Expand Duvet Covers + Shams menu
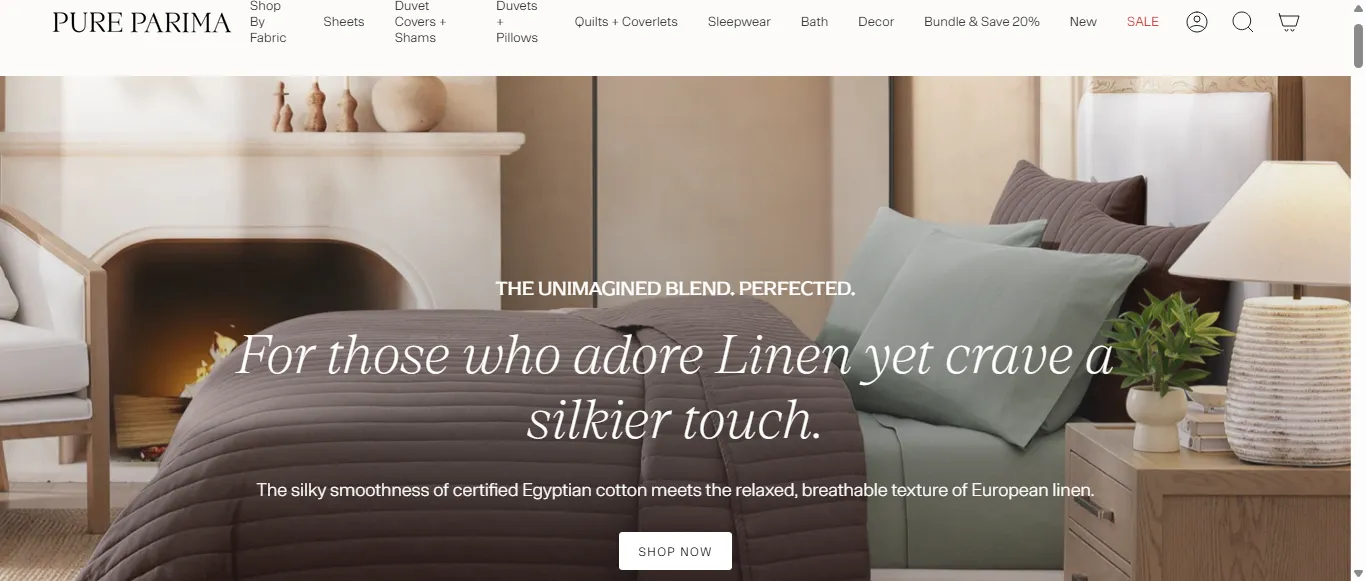Viewport: 1366px width, 581px height. 421,22
